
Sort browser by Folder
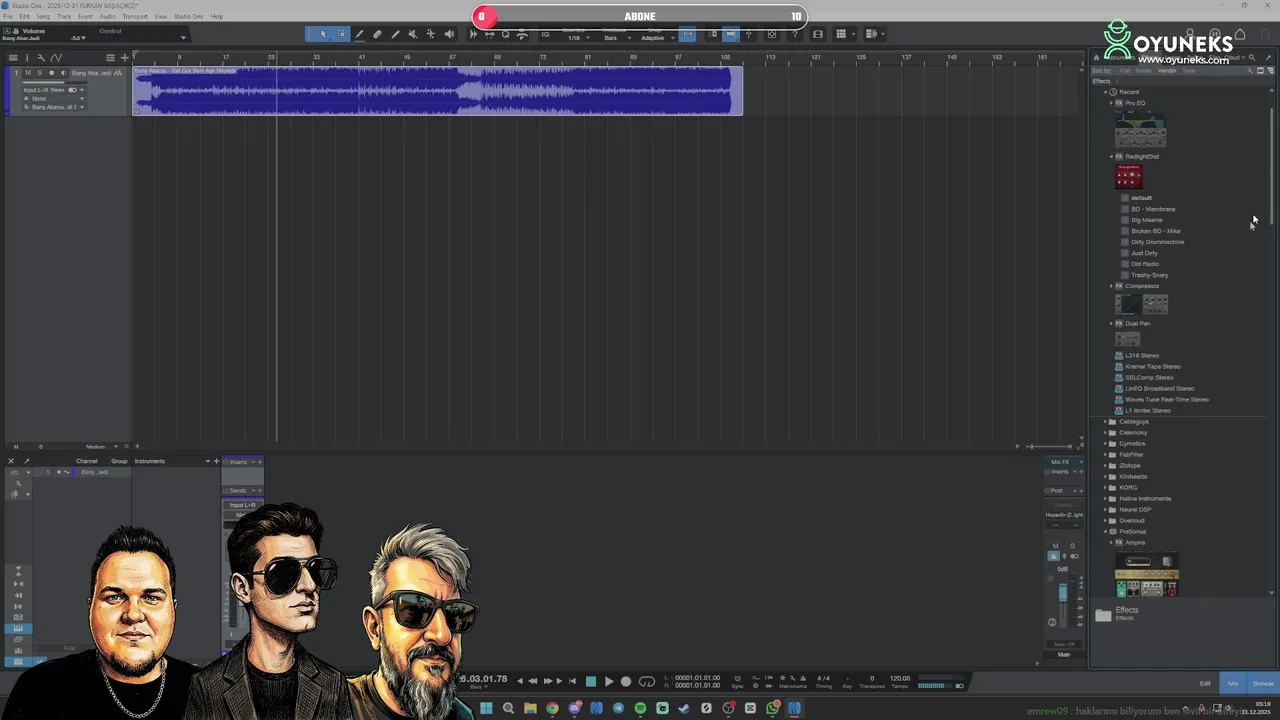1143,71
